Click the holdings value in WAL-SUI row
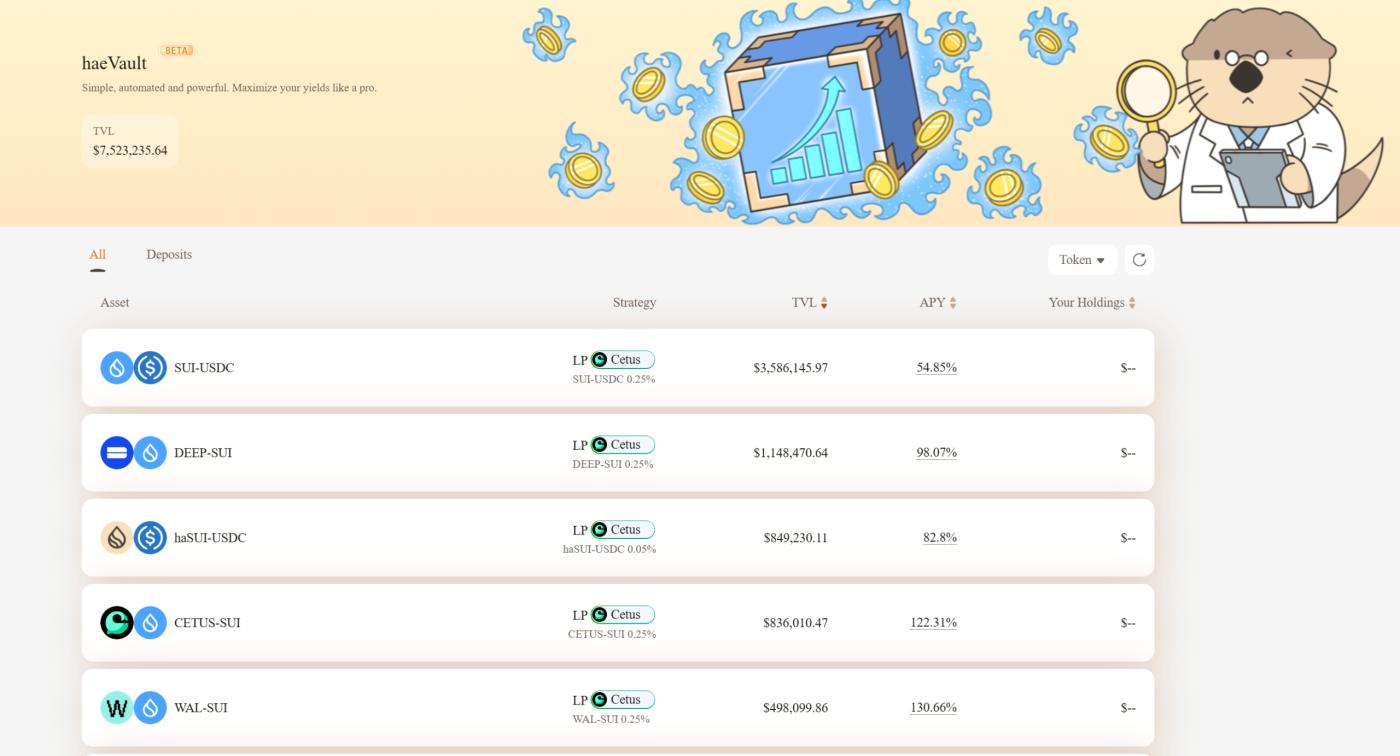This screenshot has height=756, width=1400. click(1128, 708)
